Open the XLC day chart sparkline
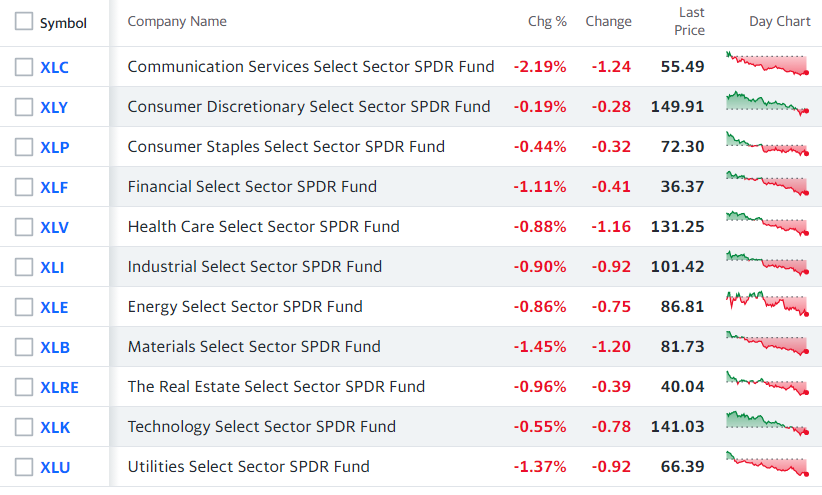Screen dimensions: 822x495 pyautogui.click(x=767, y=64)
